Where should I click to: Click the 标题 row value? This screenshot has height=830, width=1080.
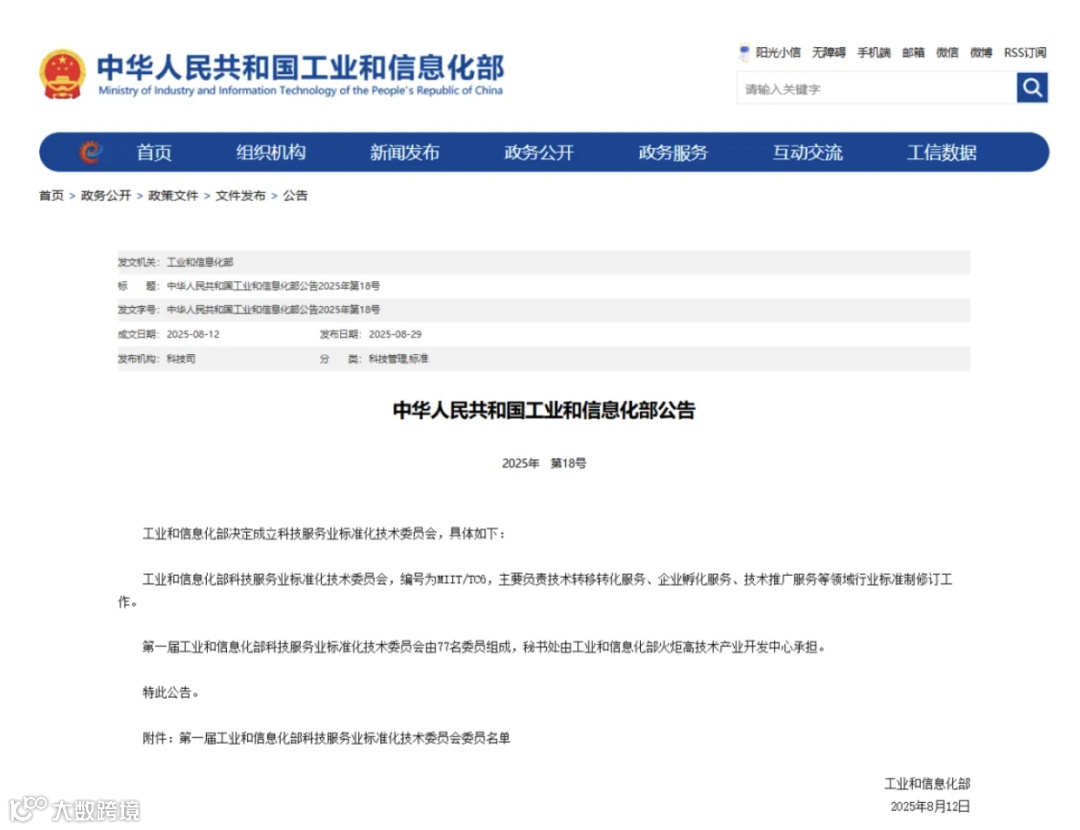click(x=273, y=286)
